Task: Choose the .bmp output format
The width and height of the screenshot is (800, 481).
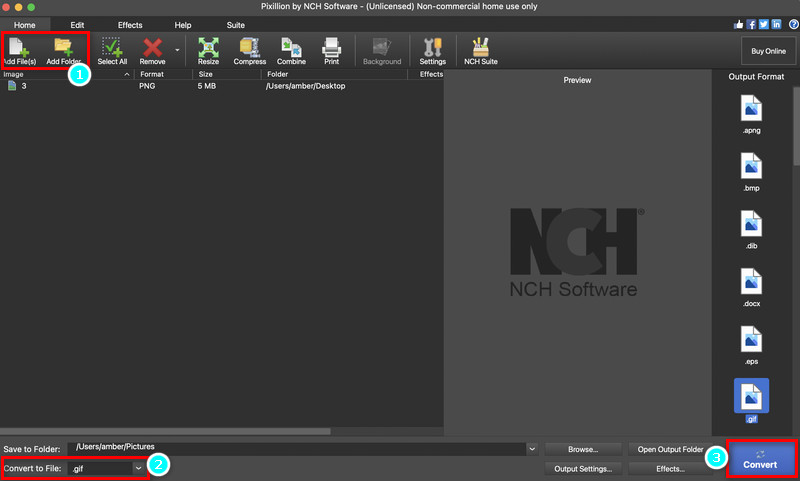Action: pyautogui.click(x=751, y=172)
